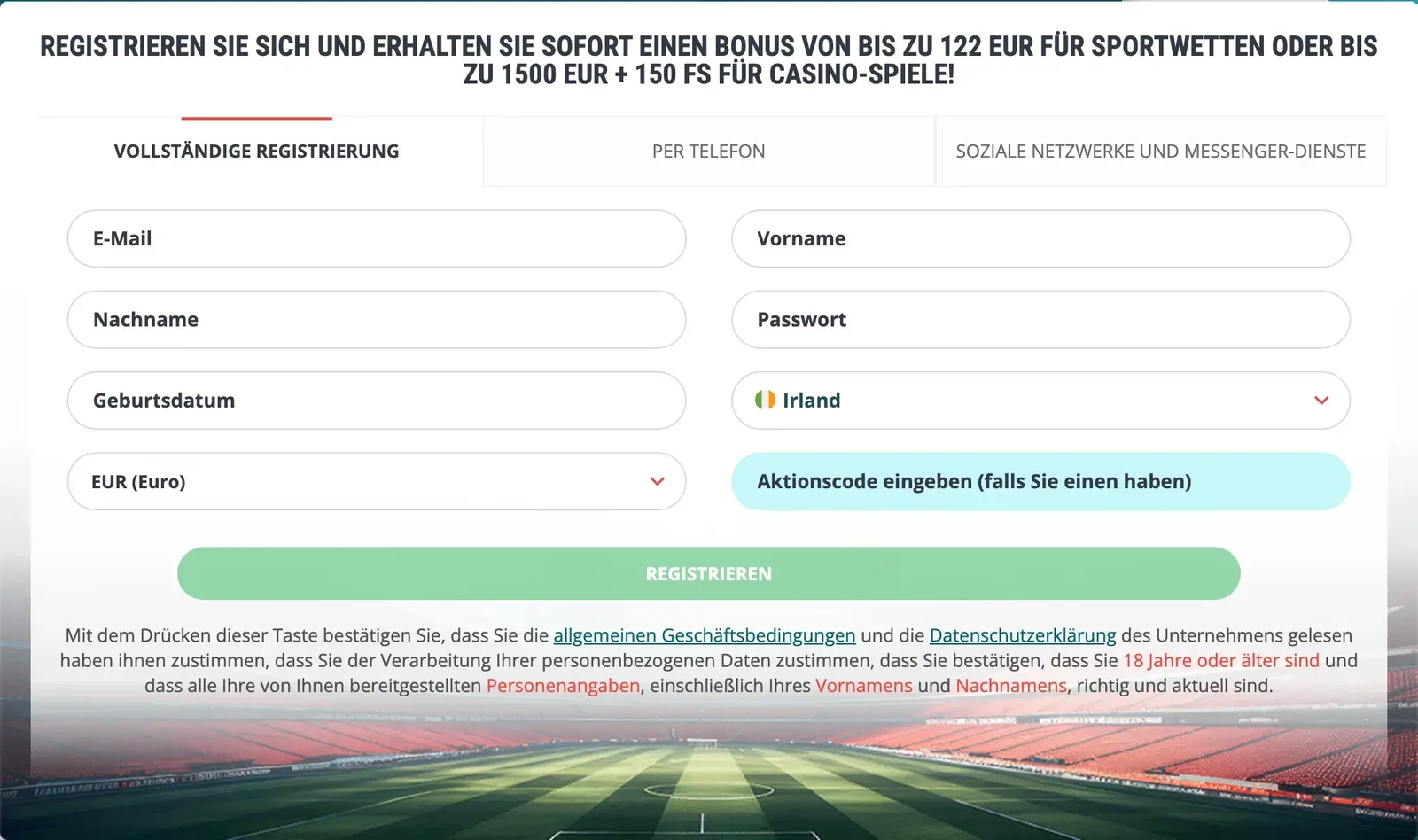
Task: Click the red 'Nachnamens' text
Action: click(1011, 686)
